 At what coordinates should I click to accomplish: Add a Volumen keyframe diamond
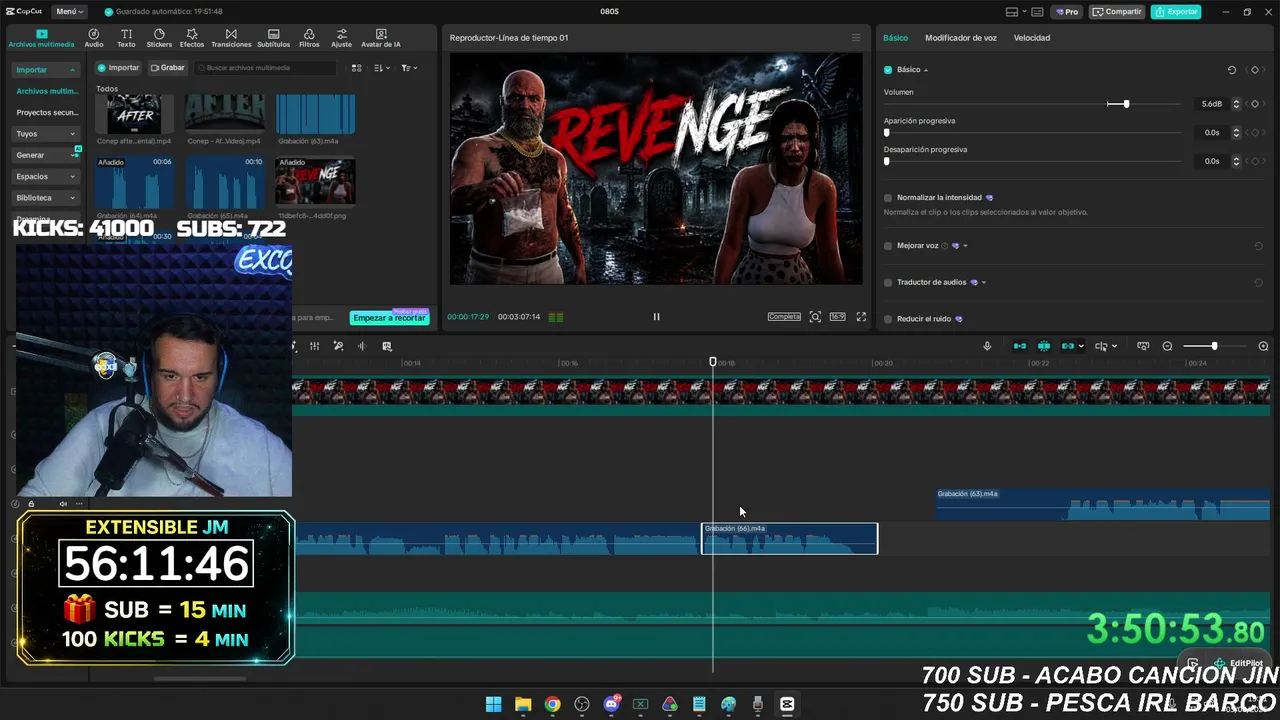1255,104
